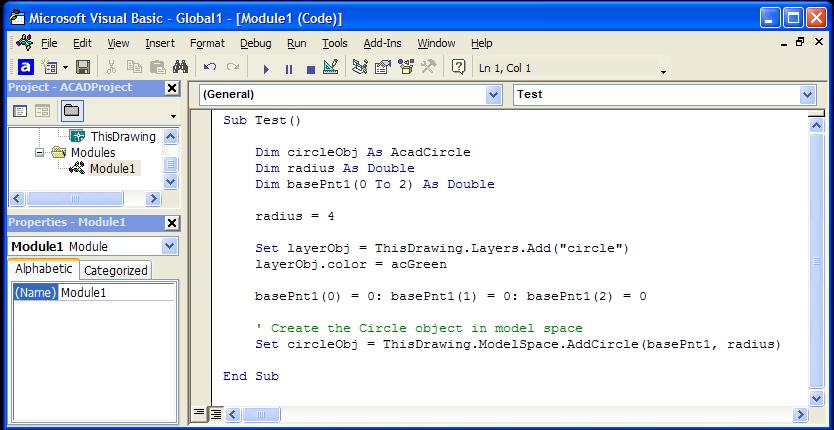Click the 'End Sub' code line
The image size is (834, 430).
click(251, 376)
